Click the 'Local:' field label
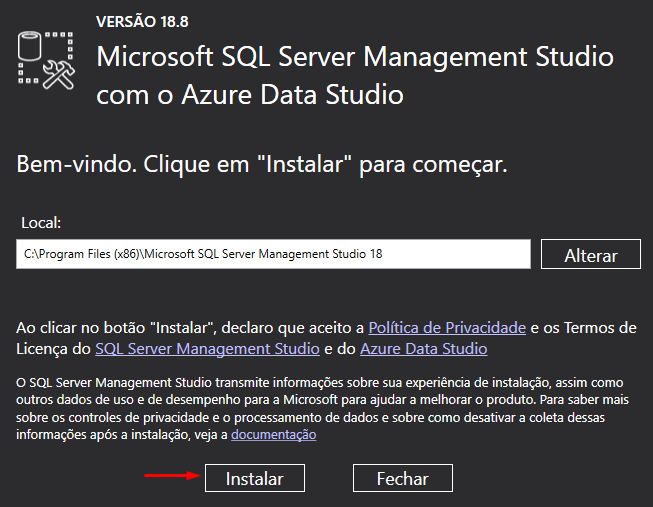 click(41, 223)
